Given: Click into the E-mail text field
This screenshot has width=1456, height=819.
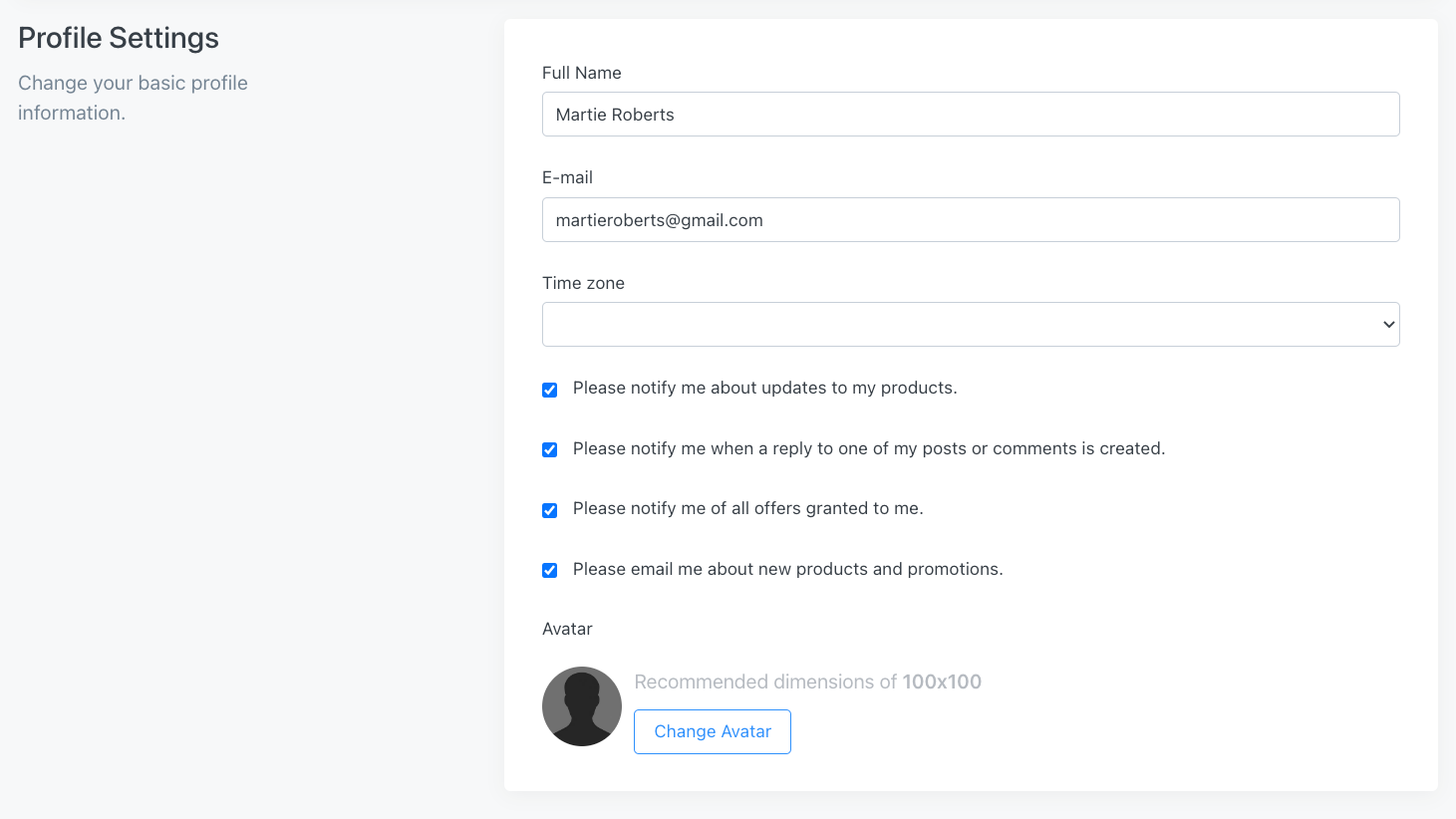Looking at the screenshot, I should pos(970,220).
